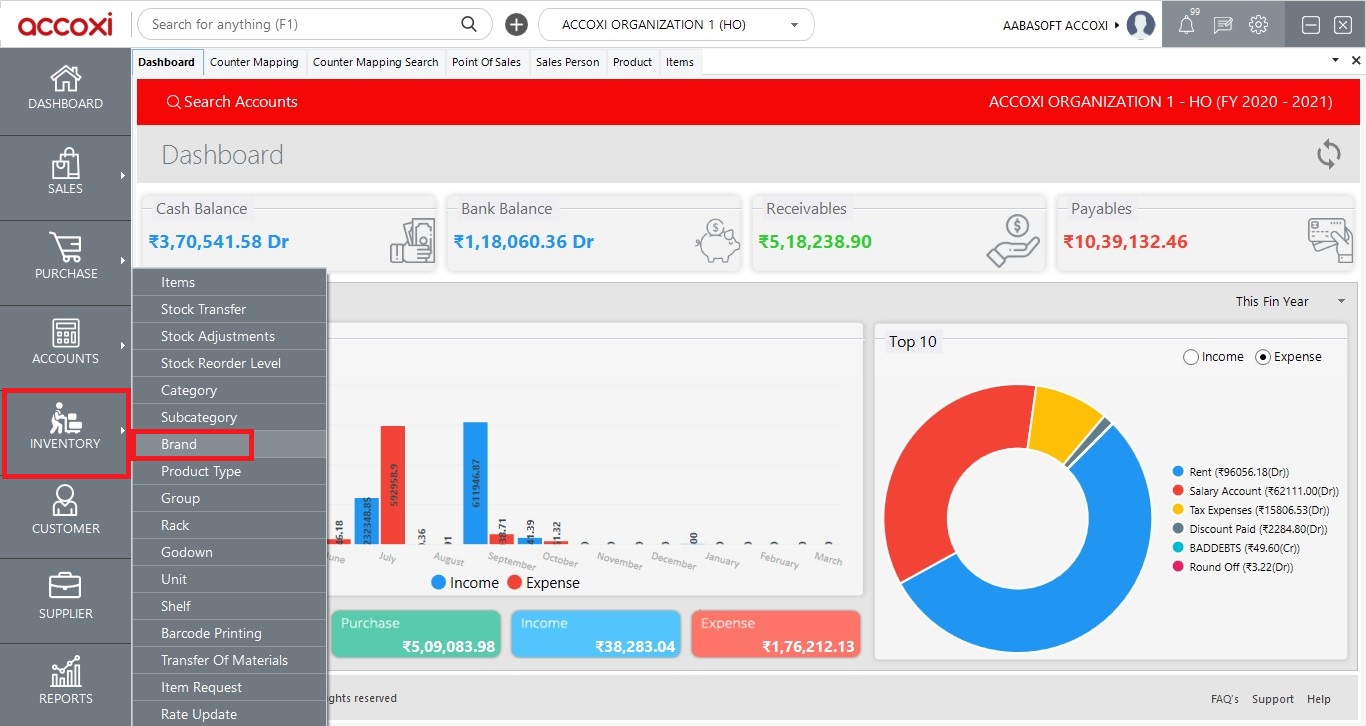Click the Tax Expenses legend color marker

tap(1178, 510)
